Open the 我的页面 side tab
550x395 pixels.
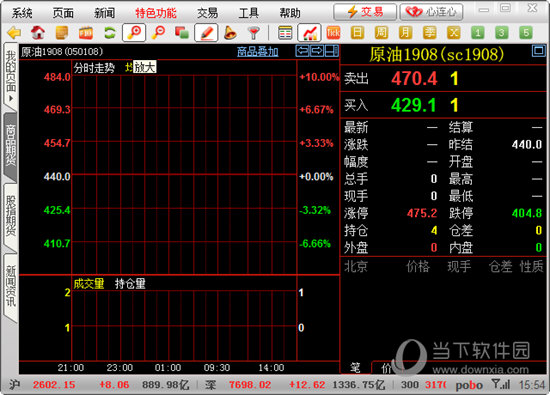11,75
